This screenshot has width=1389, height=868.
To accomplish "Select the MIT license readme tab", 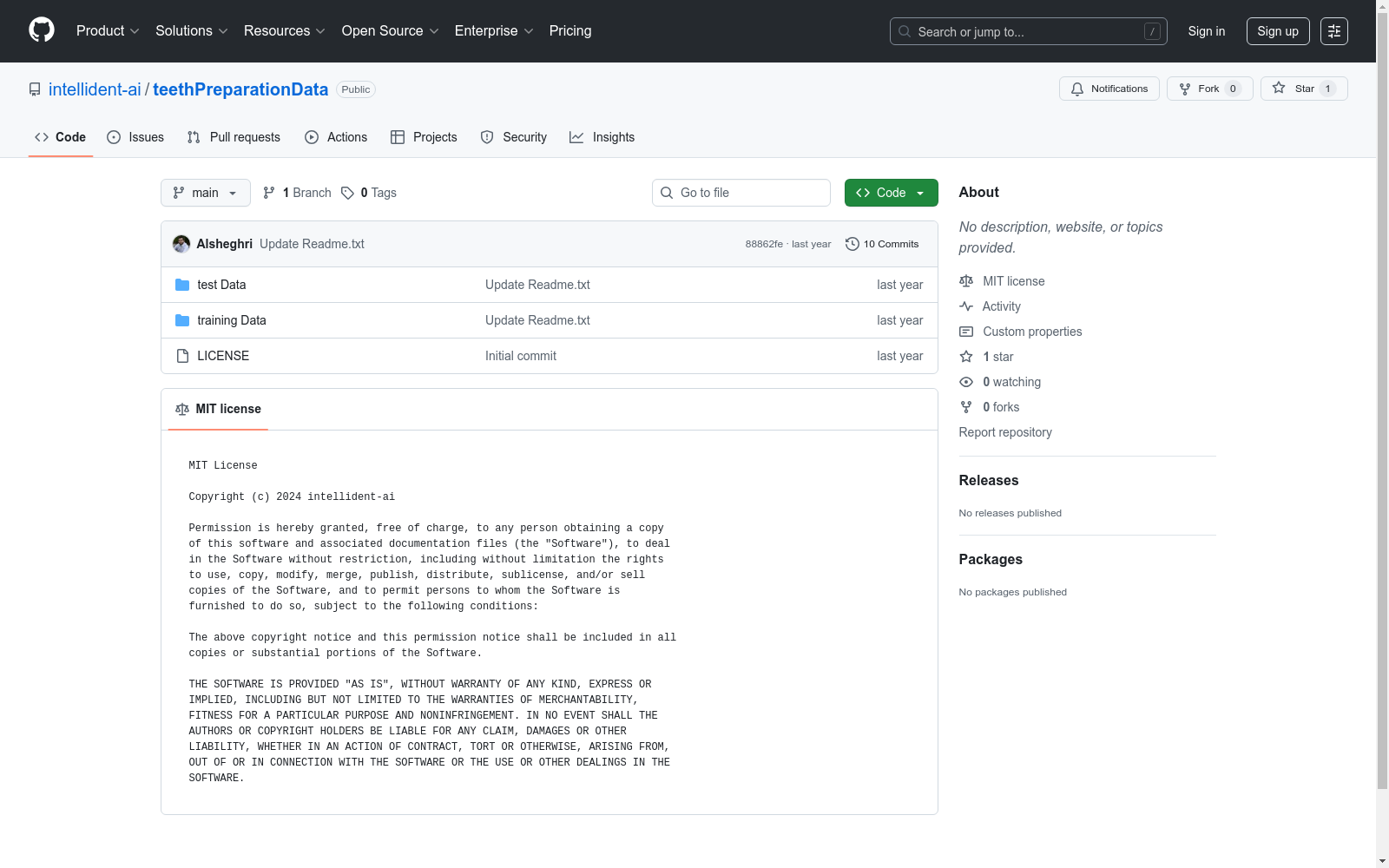I will (x=218, y=409).
